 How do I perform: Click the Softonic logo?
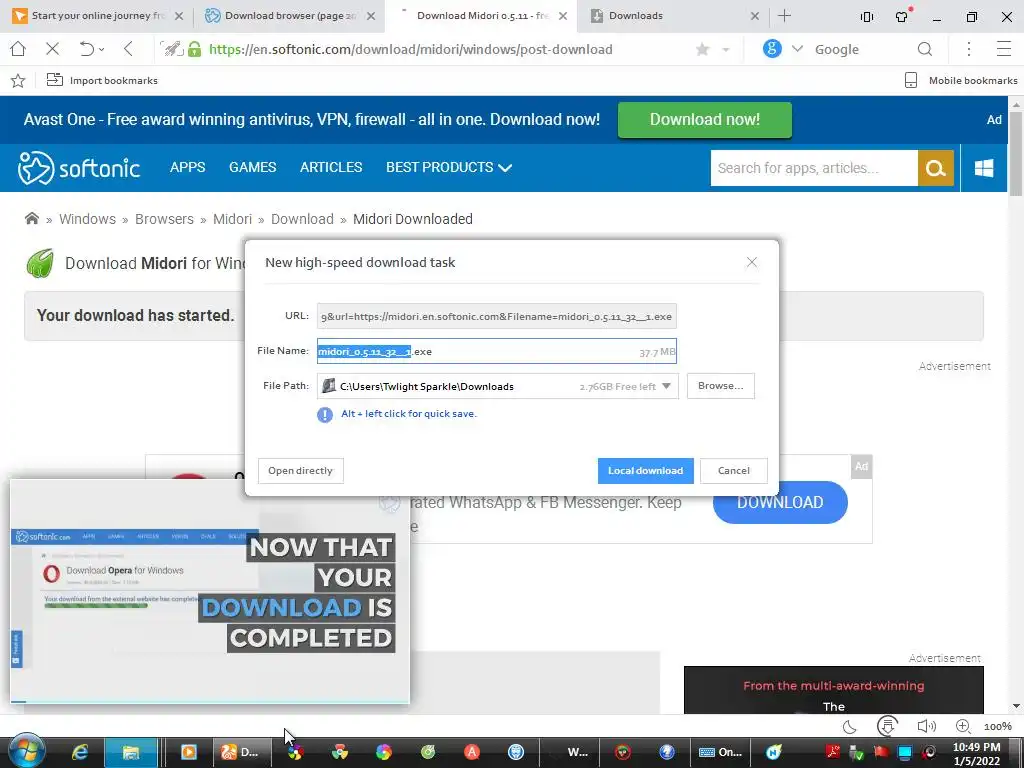click(x=78, y=168)
